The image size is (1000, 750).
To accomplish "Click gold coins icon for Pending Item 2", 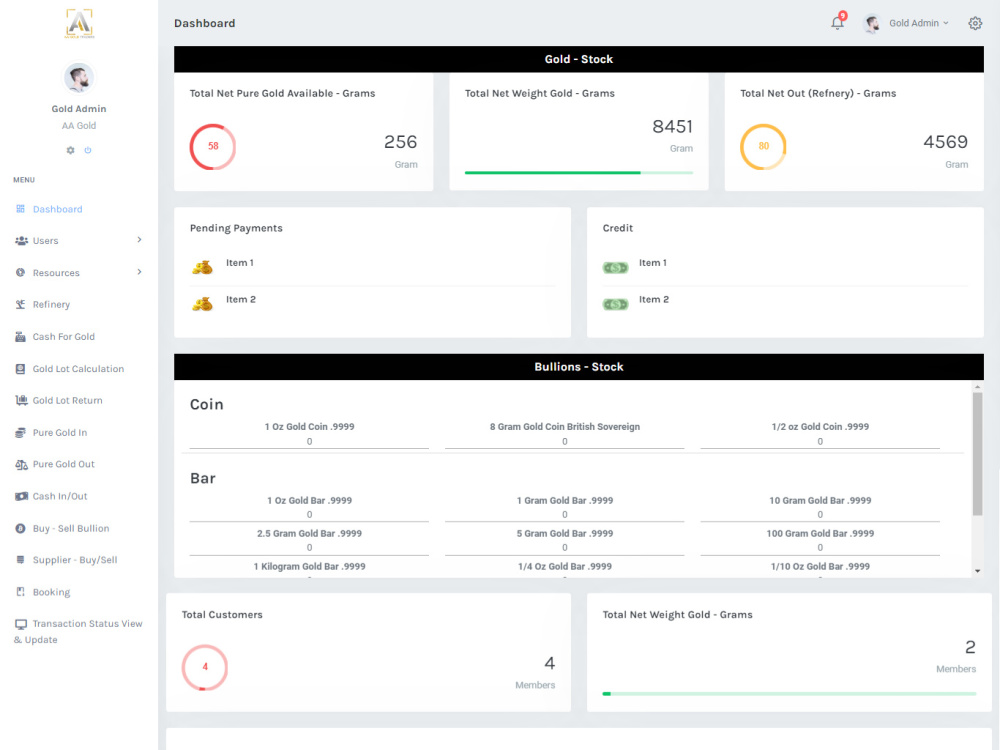I will [x=202, y=304].
